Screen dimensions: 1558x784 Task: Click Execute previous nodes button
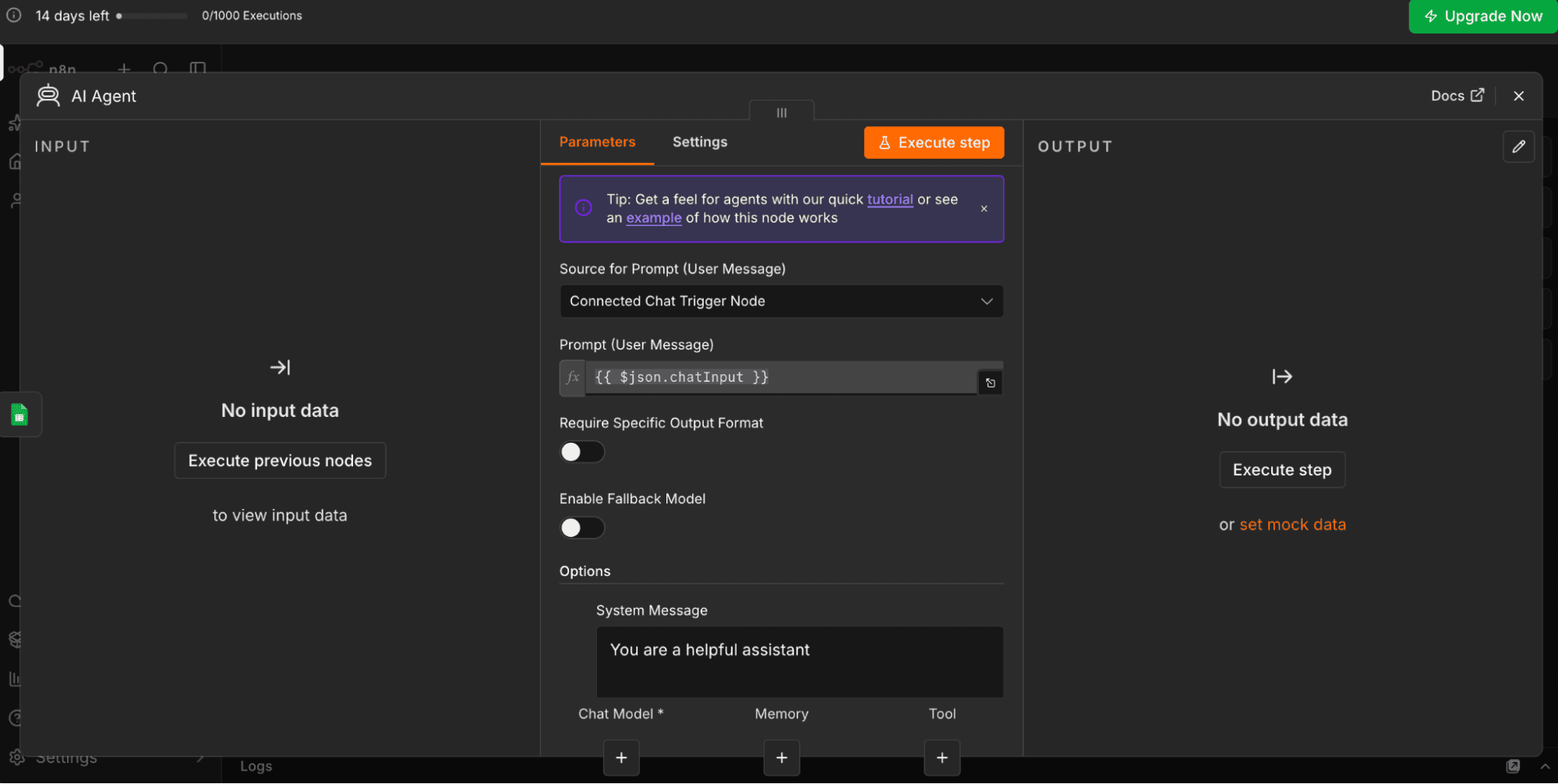[x=280, y=461]
